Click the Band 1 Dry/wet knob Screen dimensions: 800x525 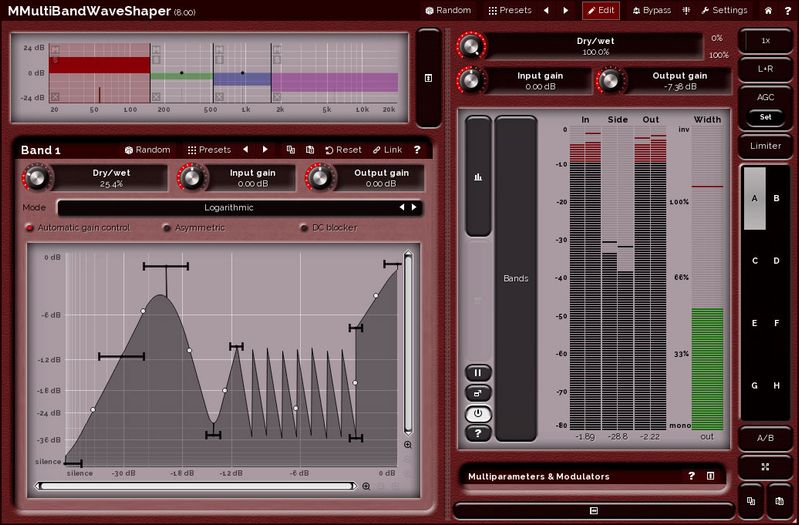point(36,178)
